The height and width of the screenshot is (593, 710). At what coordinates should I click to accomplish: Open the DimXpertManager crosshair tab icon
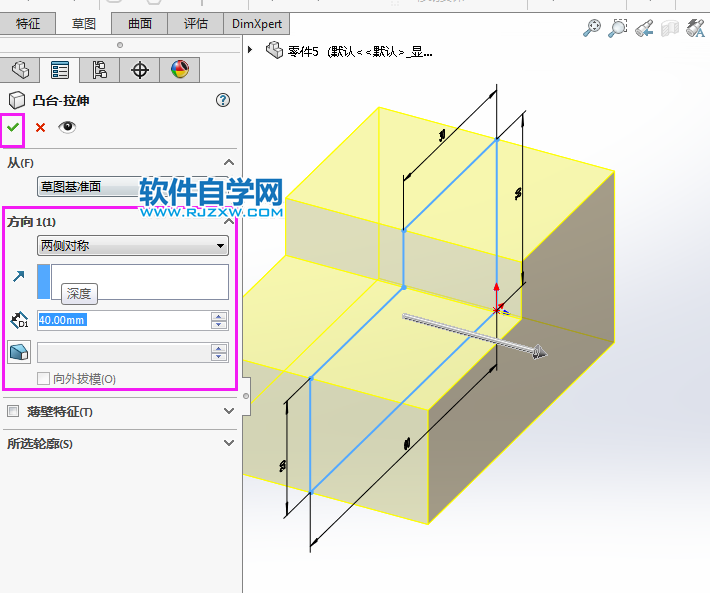(139, 70)
